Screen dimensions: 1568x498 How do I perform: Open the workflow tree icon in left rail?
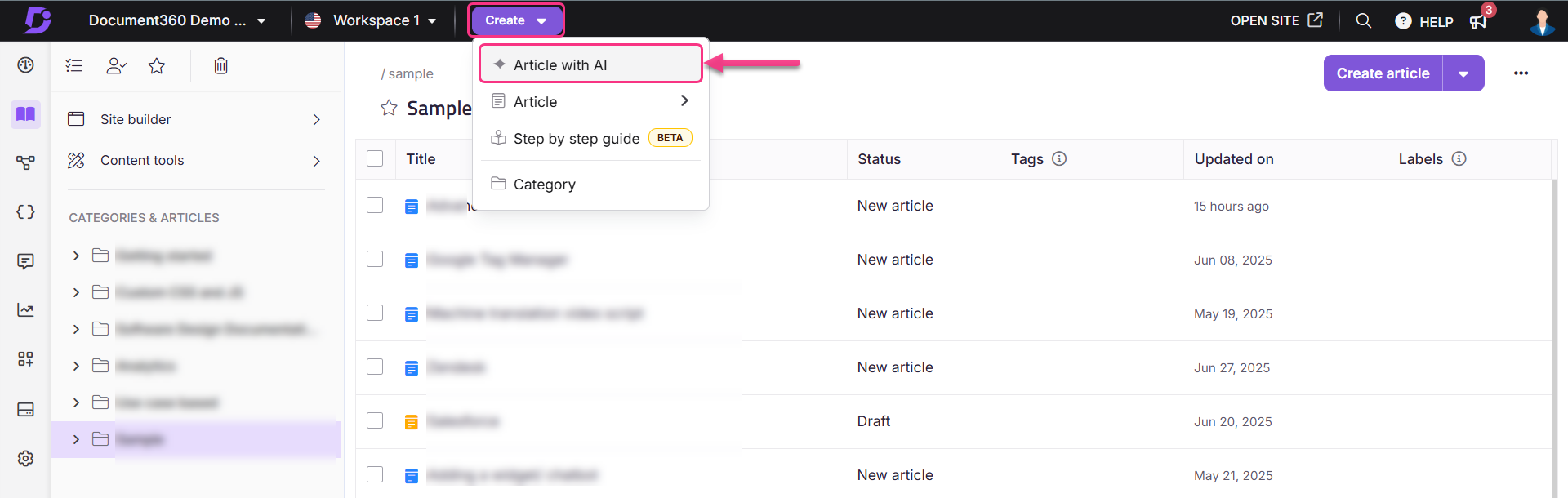pyautogui.click(x=25, y=163)
